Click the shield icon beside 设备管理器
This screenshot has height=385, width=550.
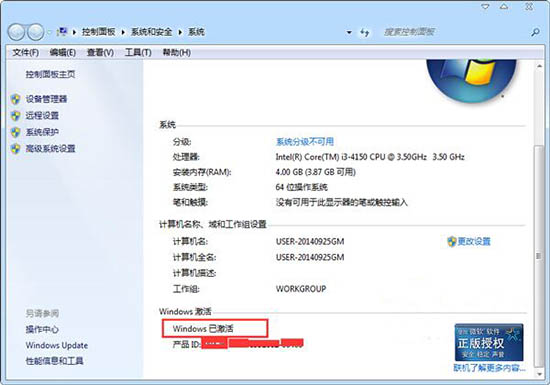(15, 99)
